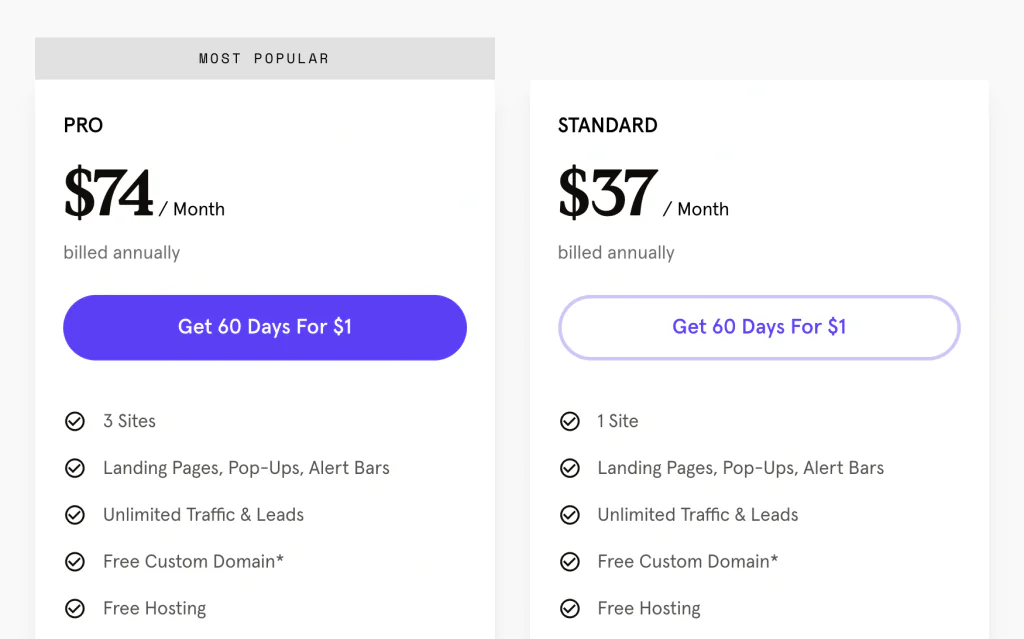Click Get 60 Days For $1 on STANDARD plan
The width and height of the screenshot is (1024, 639).
(x=759, y=327)
